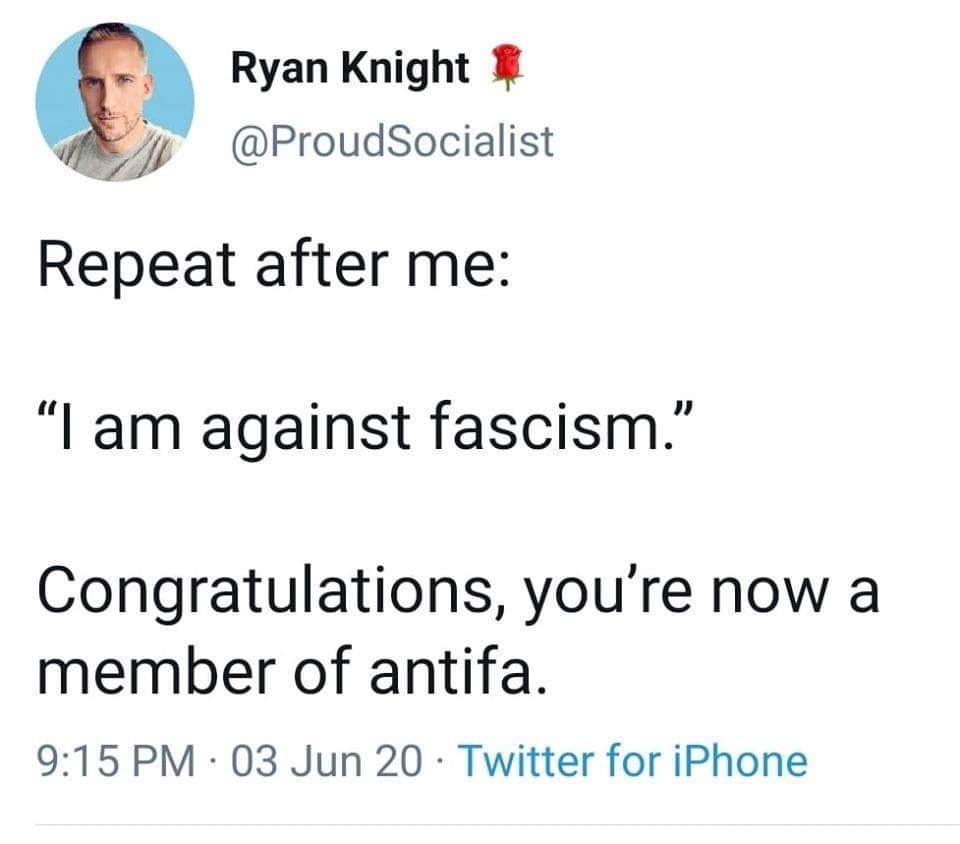Click the display name Ryan Knight

click(350, 69)
